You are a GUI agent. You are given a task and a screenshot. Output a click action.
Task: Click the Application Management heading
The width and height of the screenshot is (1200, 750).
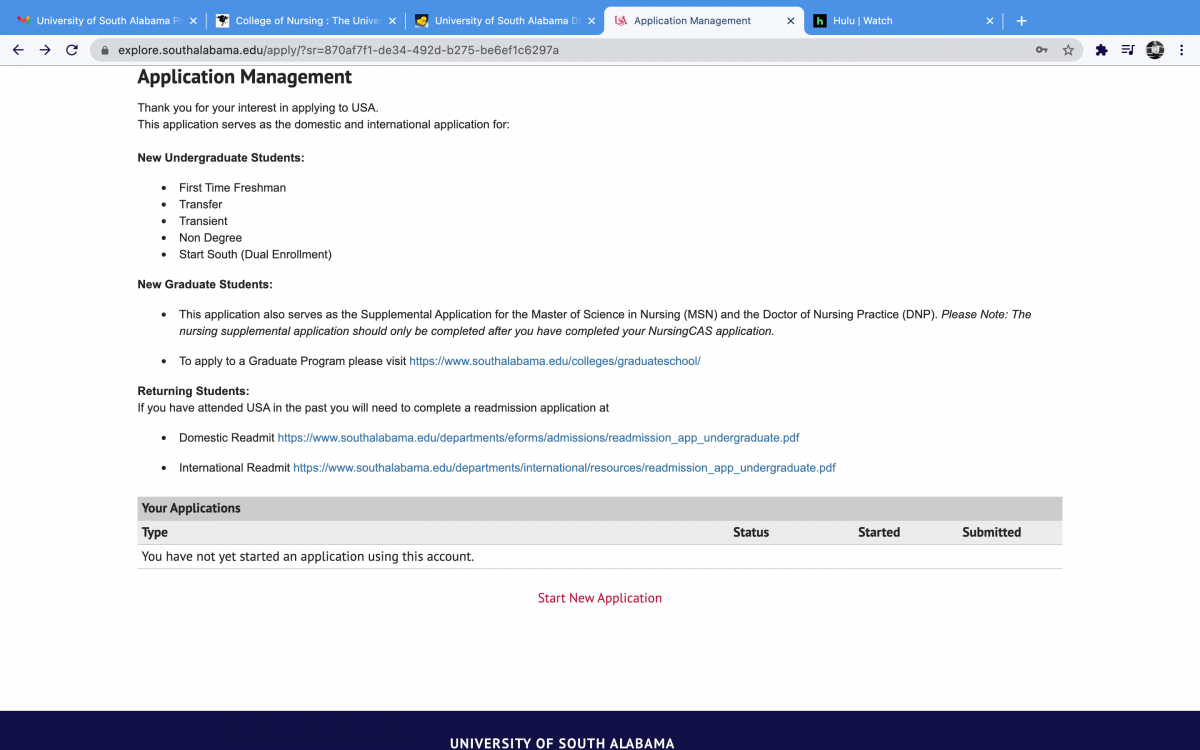coord(245,77)
